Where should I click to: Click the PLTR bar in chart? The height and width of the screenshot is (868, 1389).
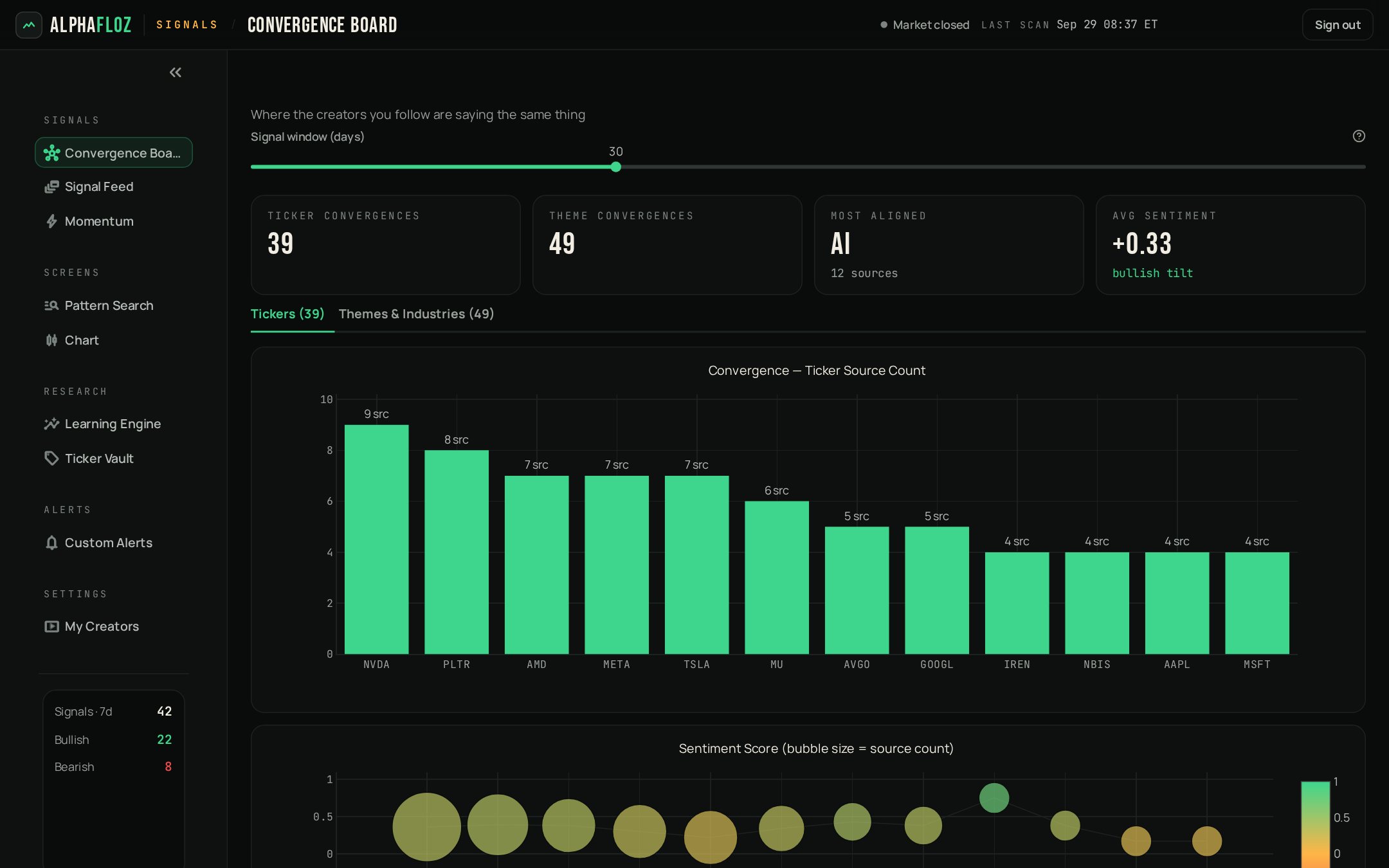[457, 552]
